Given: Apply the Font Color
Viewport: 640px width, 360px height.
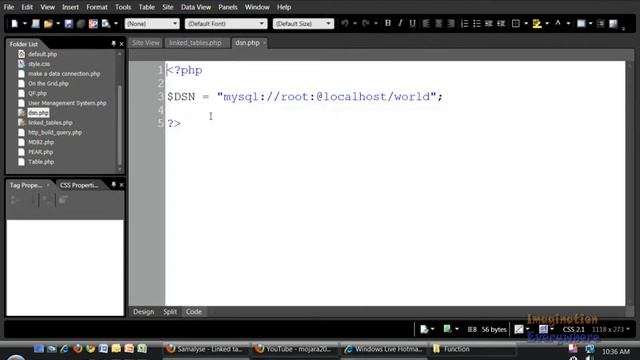Looking at the screenshot, I should (x=558, y=24).
